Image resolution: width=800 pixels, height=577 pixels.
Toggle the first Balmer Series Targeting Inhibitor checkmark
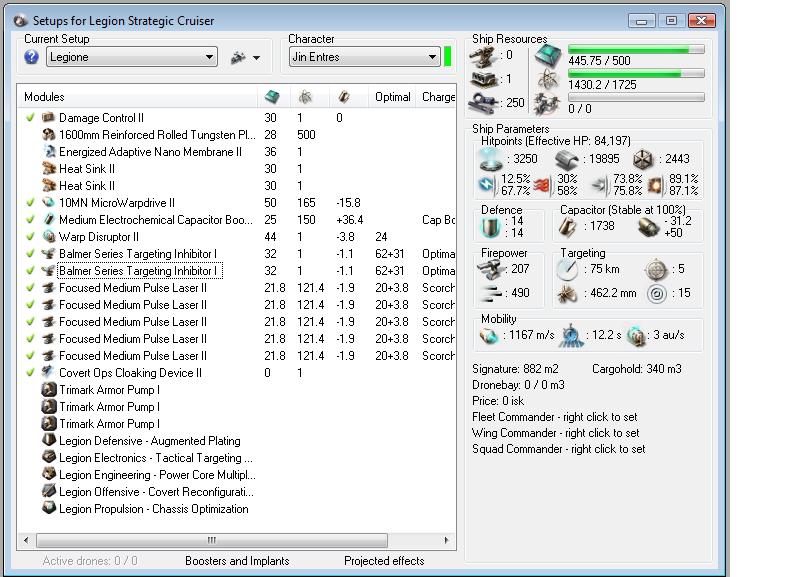(30, 254)
